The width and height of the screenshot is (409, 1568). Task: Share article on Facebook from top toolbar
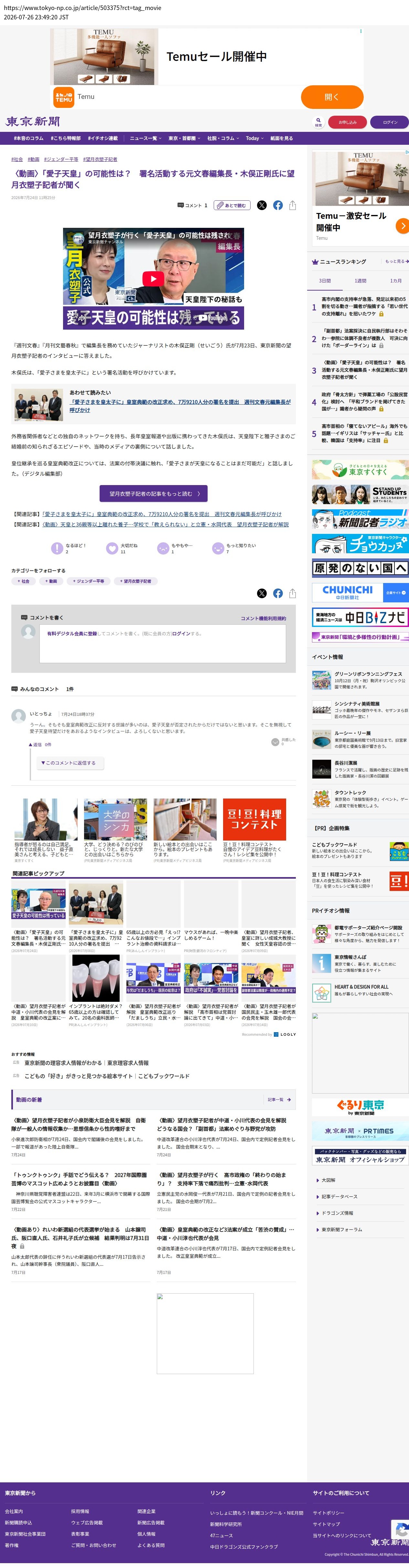tap(277, 205)
